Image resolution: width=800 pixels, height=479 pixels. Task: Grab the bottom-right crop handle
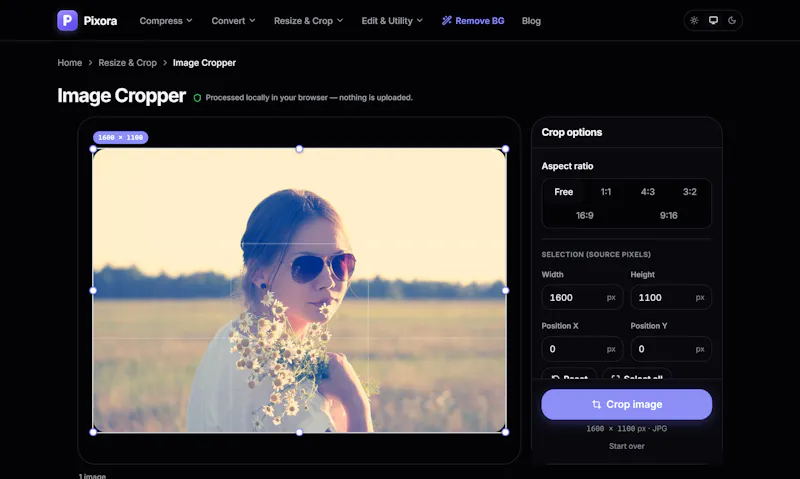[x=506, y=432]
